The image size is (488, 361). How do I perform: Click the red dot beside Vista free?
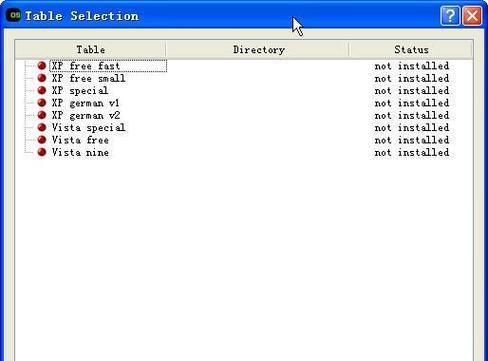click(x=42, y=140)
